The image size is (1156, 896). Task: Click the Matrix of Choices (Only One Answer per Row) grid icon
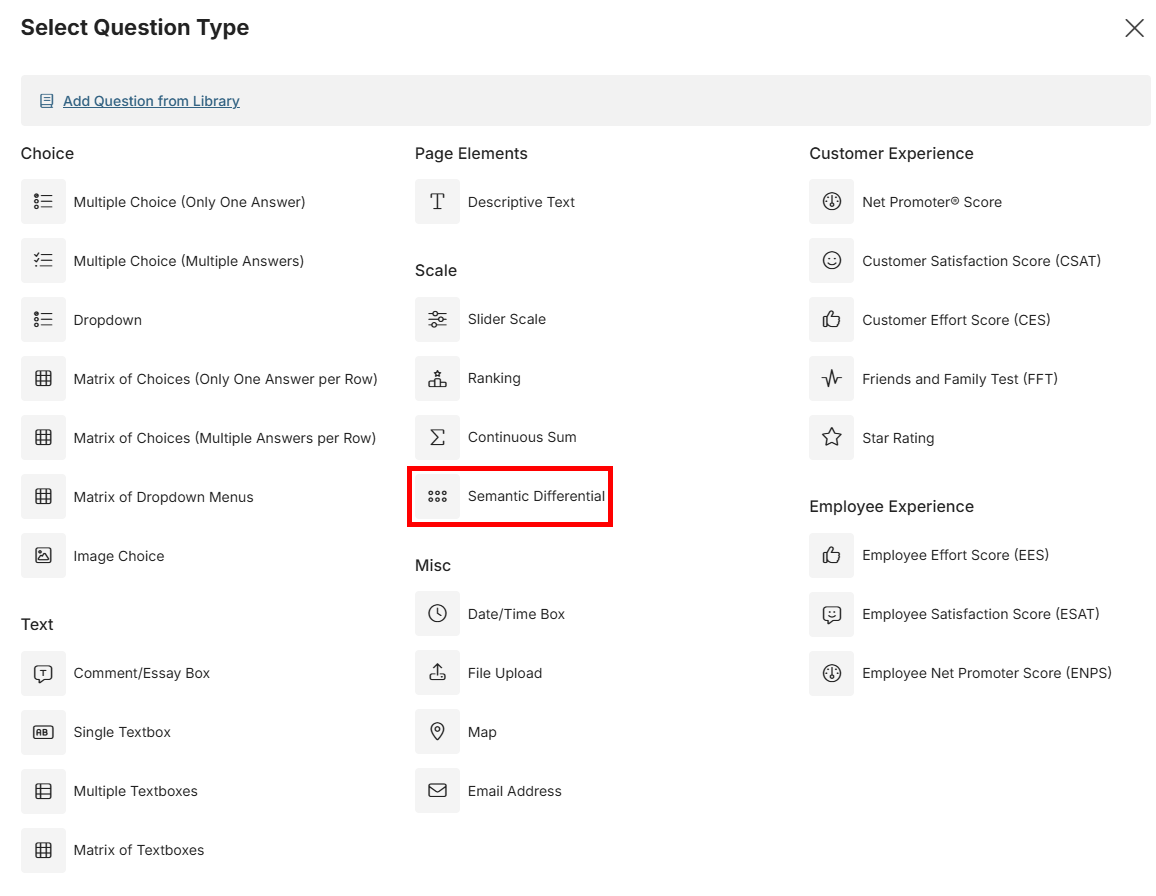[x=43, y=378]
